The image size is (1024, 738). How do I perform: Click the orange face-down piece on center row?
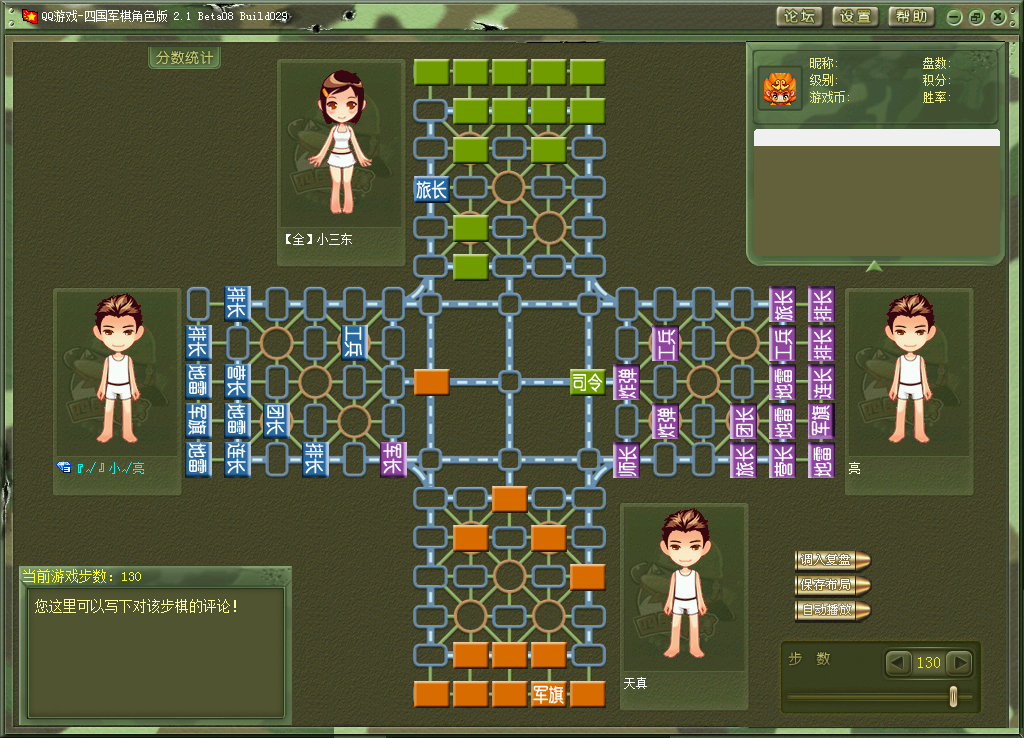431,382
